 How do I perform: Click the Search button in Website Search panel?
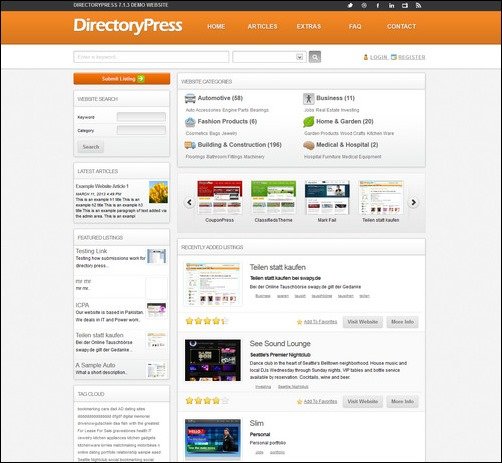click(91, 147)
